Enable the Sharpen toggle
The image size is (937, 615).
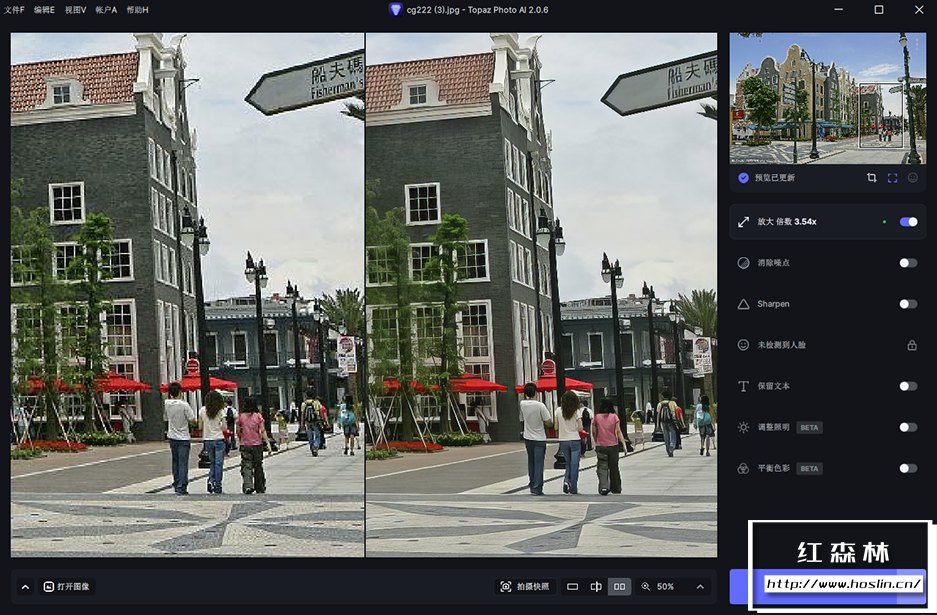908,304
